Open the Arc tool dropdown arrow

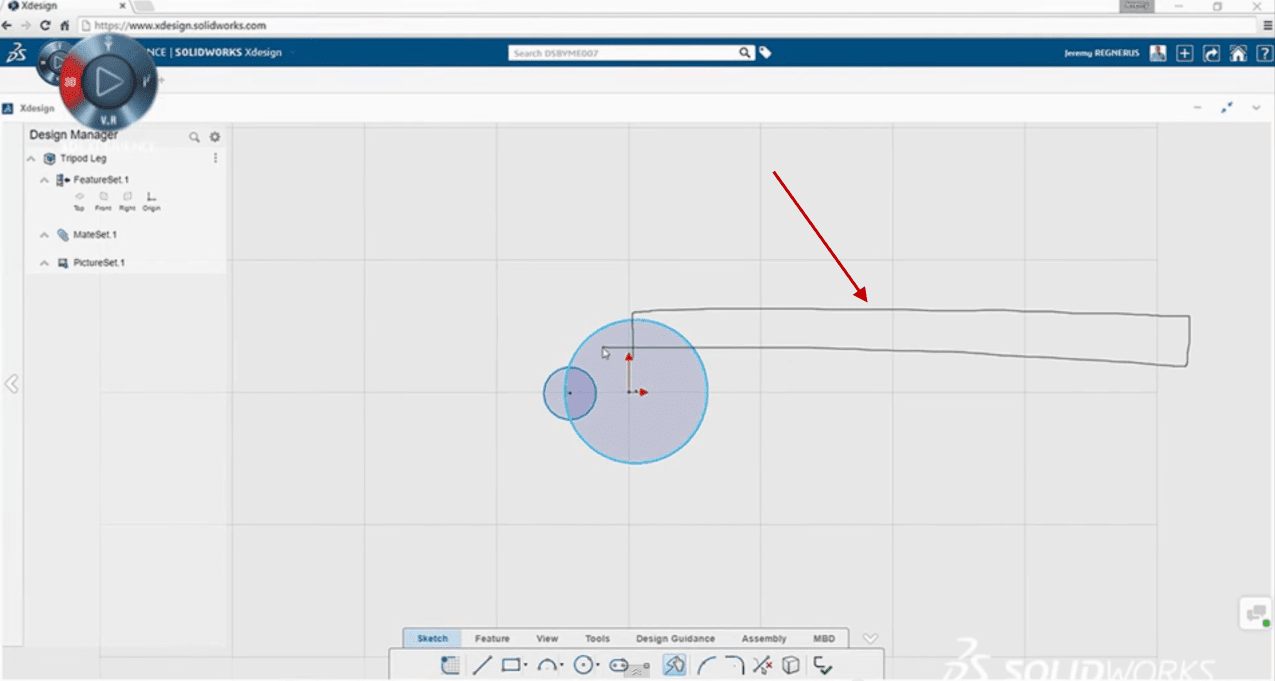562,666
